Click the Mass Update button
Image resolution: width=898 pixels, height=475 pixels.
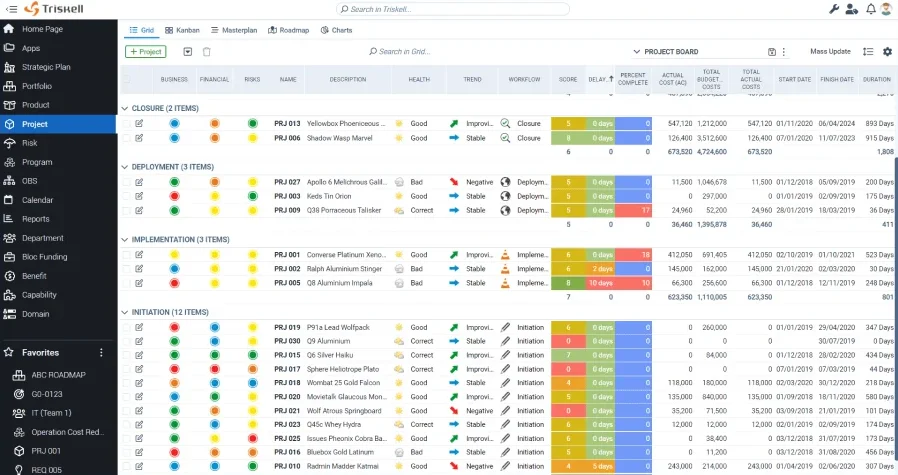(830, 52)
